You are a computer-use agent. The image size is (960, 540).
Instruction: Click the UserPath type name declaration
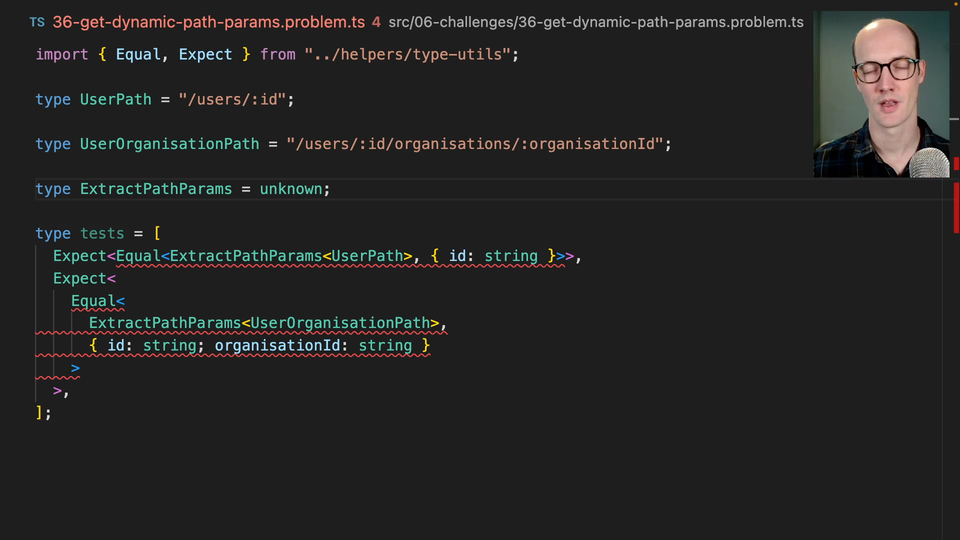[115, 100]
